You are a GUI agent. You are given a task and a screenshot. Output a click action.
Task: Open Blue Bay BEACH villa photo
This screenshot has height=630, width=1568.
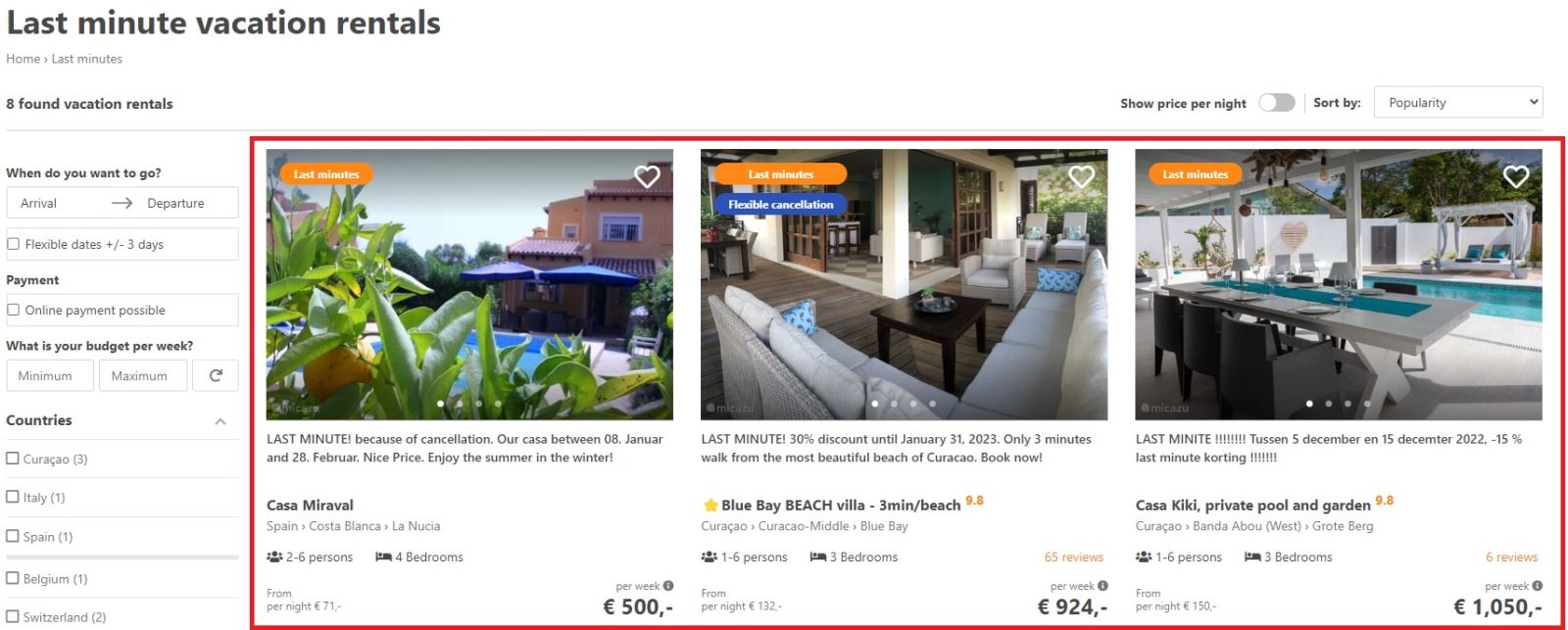click(904, 284)
